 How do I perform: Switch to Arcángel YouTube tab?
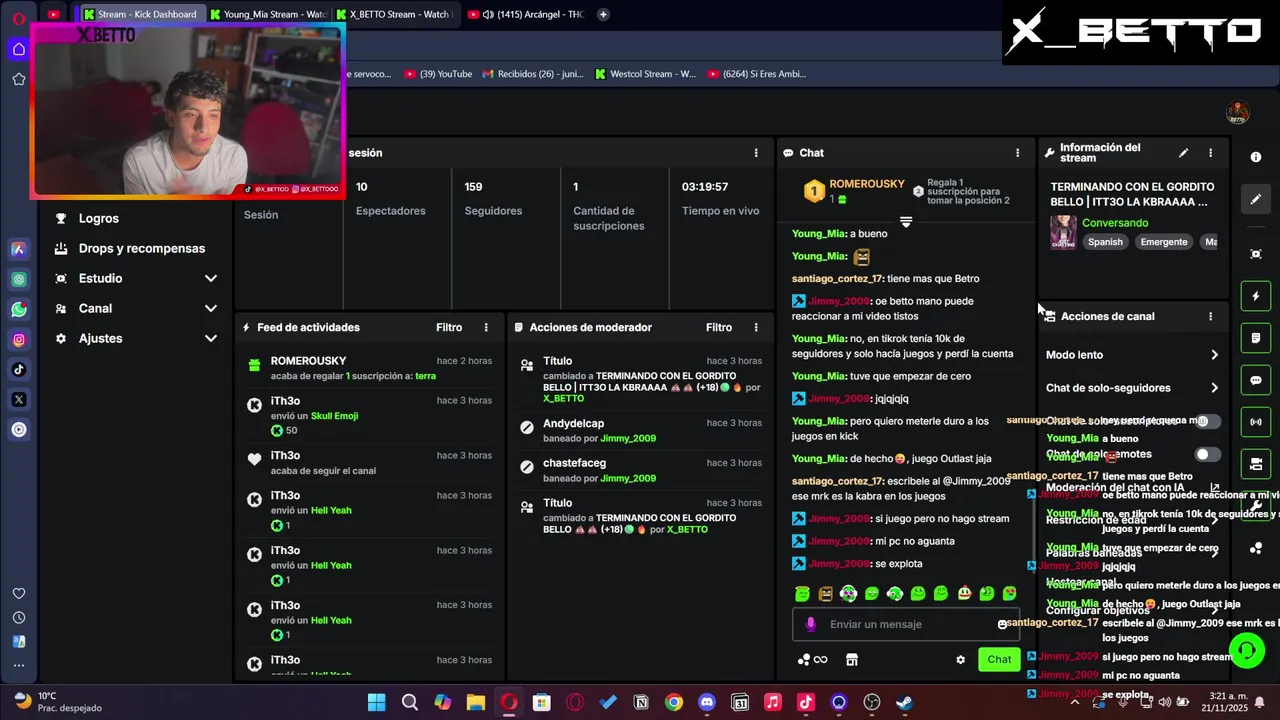coord(527,14)
